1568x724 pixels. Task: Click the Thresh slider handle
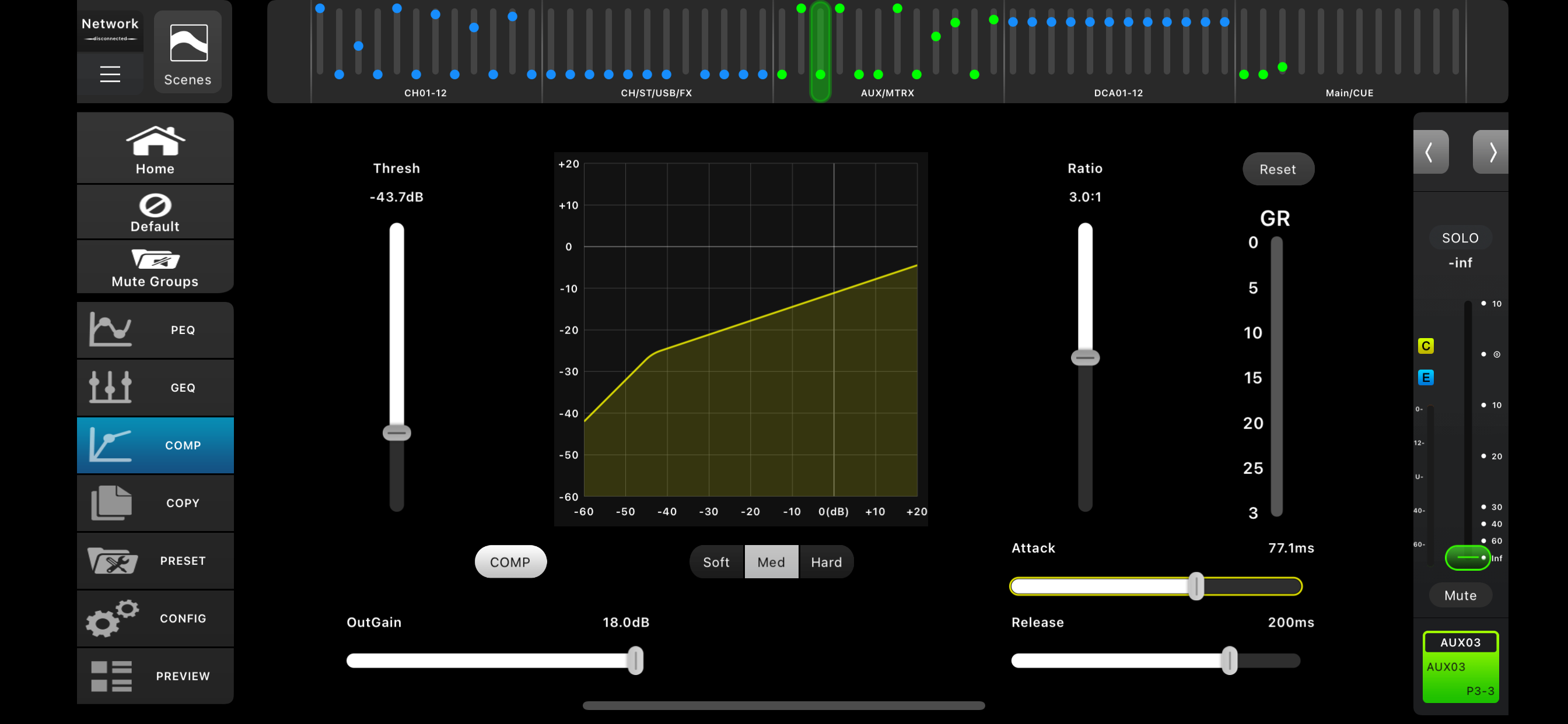pyautogui.click(x=397, y=433)
